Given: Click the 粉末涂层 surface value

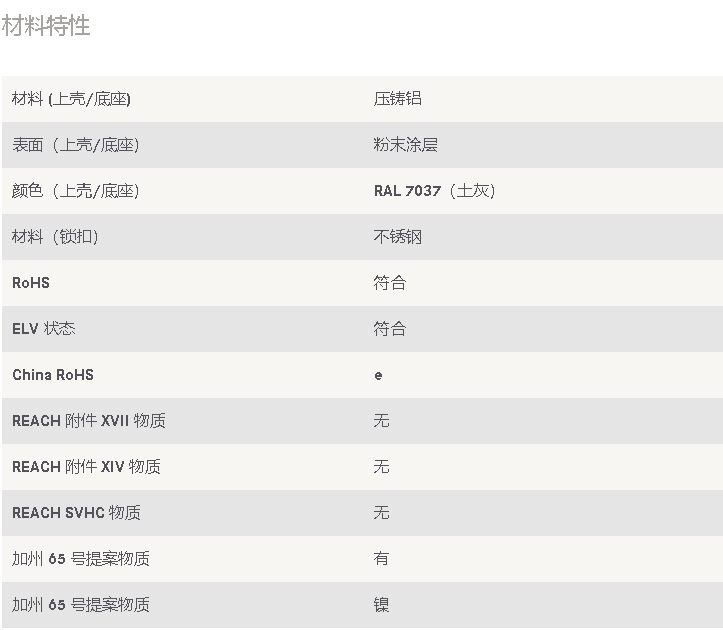Looking at the screenshot, I should 405,145.
